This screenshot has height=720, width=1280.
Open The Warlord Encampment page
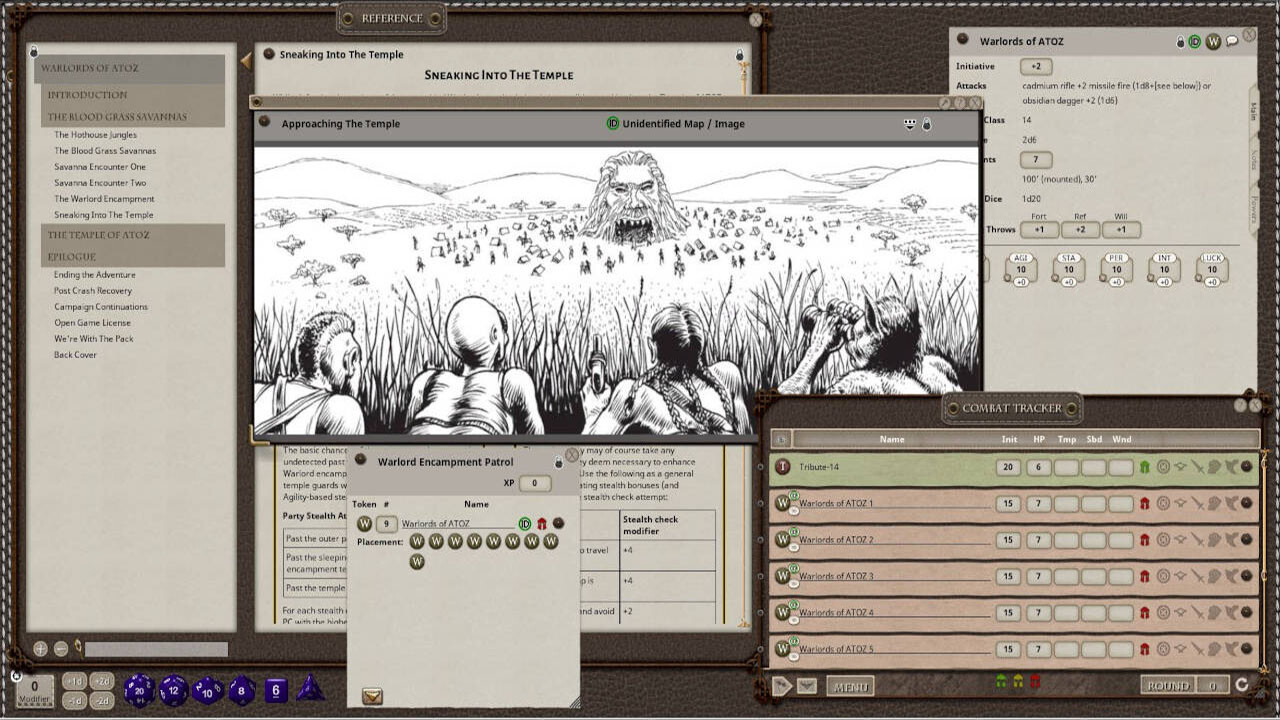[x=105, y=198]
